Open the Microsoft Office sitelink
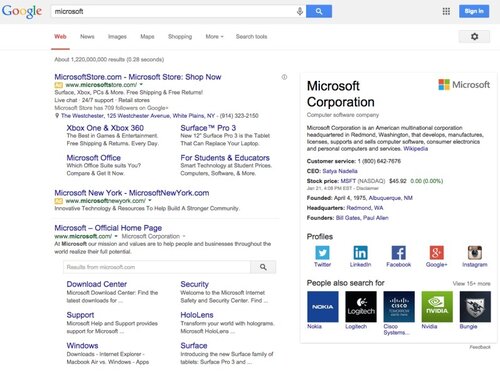This screenshot has width=500, height=376. click(94, 158)
